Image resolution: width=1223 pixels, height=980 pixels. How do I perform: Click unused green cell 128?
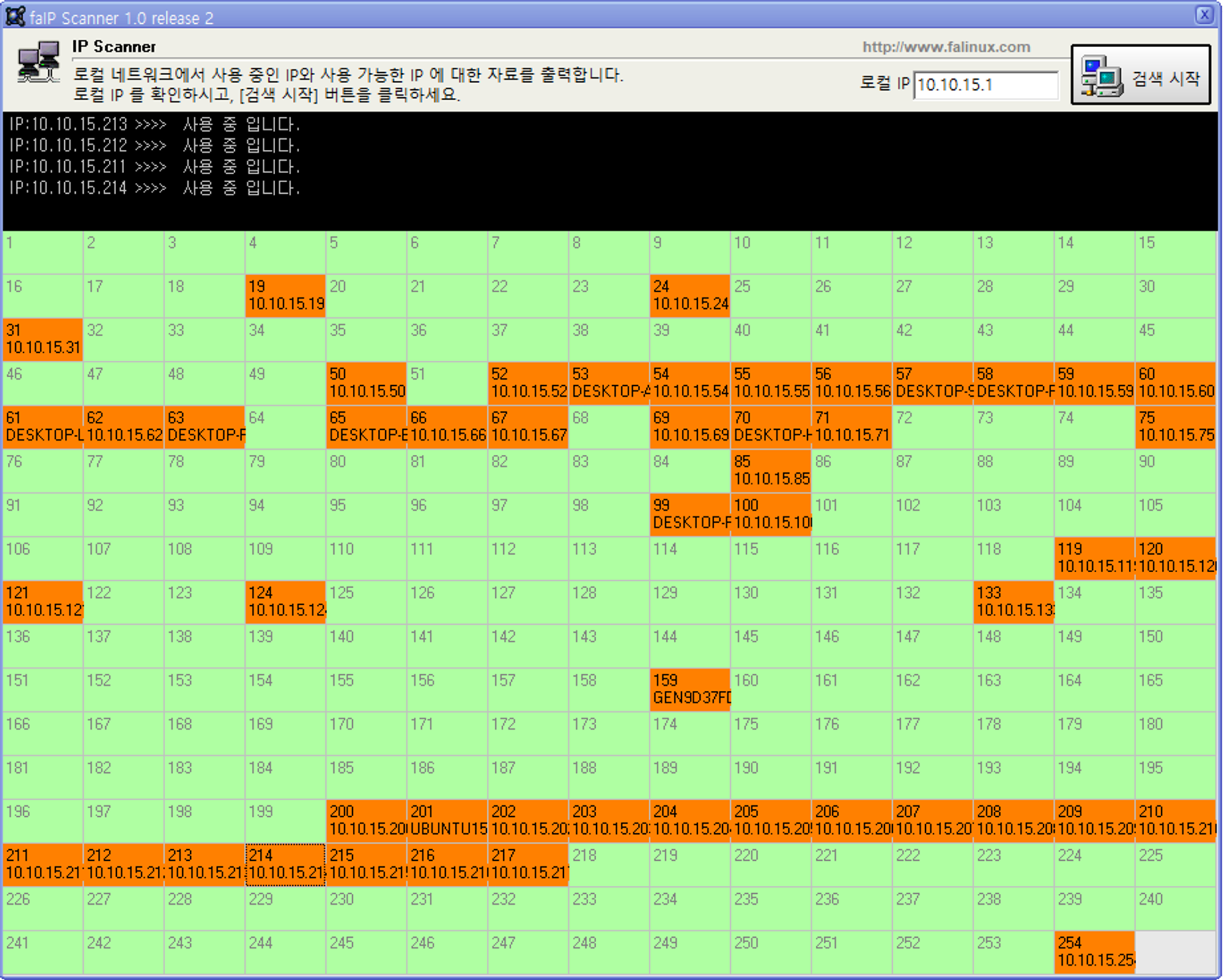609,602
